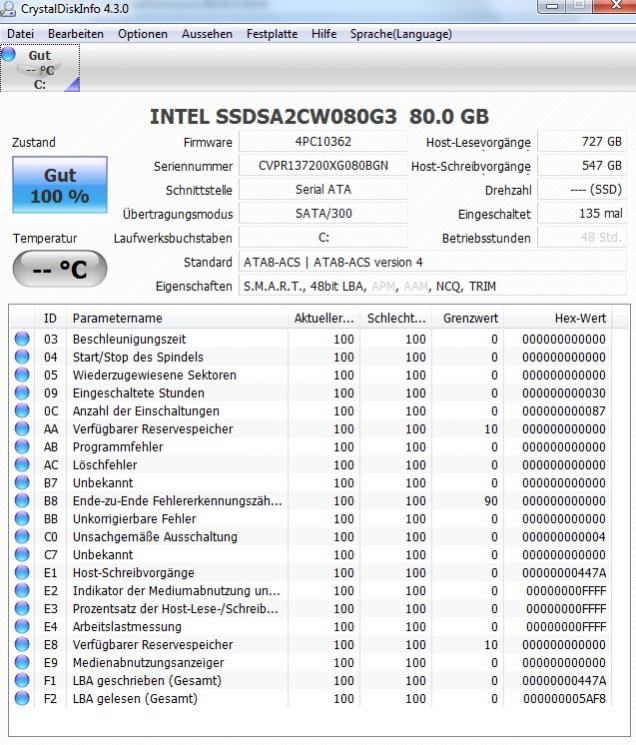Viewport: 636px width, 745px height.
Task: Click the blue status icon for Beschleunigungszeit
Action: [x=22, y=339]
